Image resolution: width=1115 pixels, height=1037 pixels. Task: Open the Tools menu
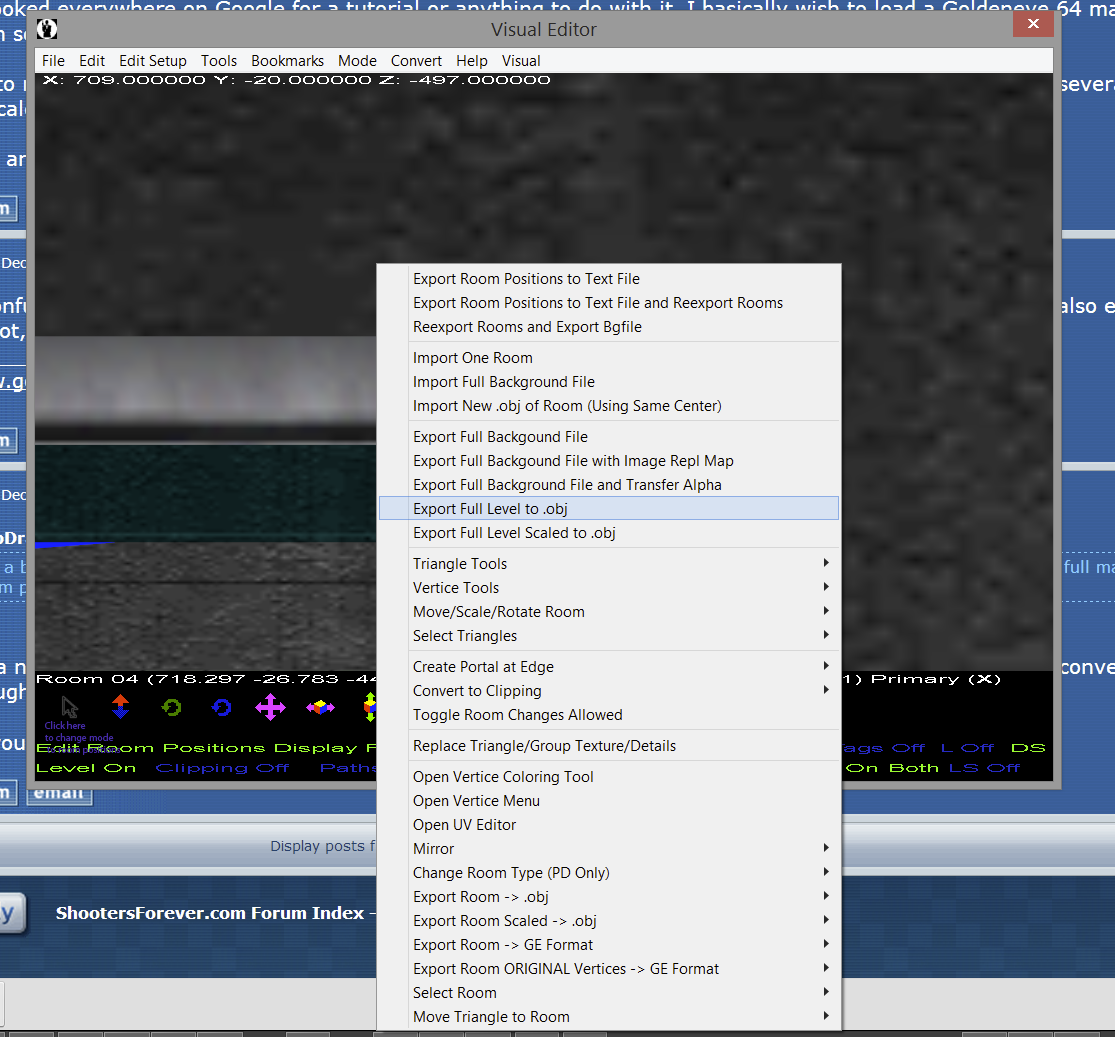point(219,61)
